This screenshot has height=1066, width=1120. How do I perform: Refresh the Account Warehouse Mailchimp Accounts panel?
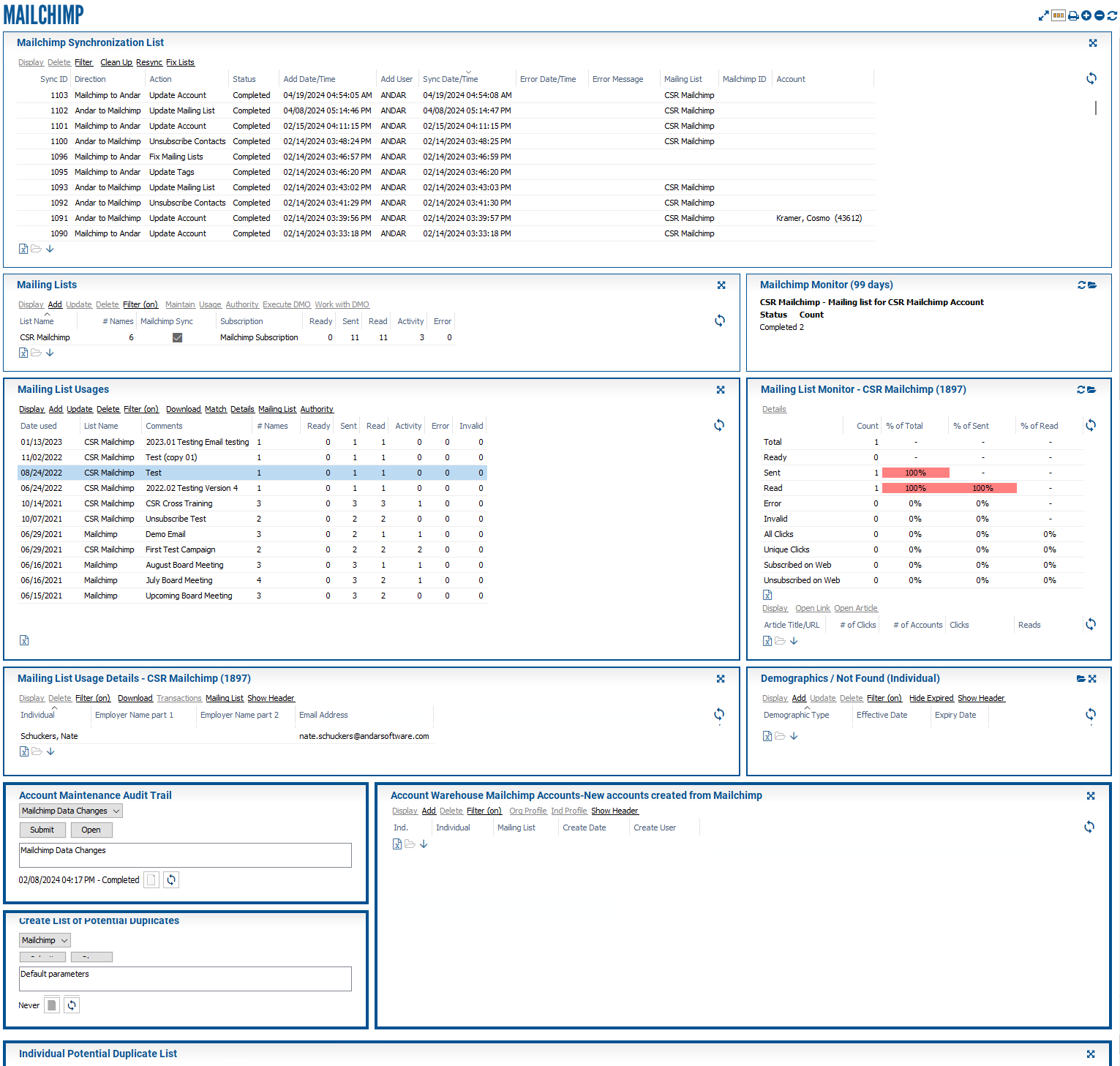click(1089, 827)
